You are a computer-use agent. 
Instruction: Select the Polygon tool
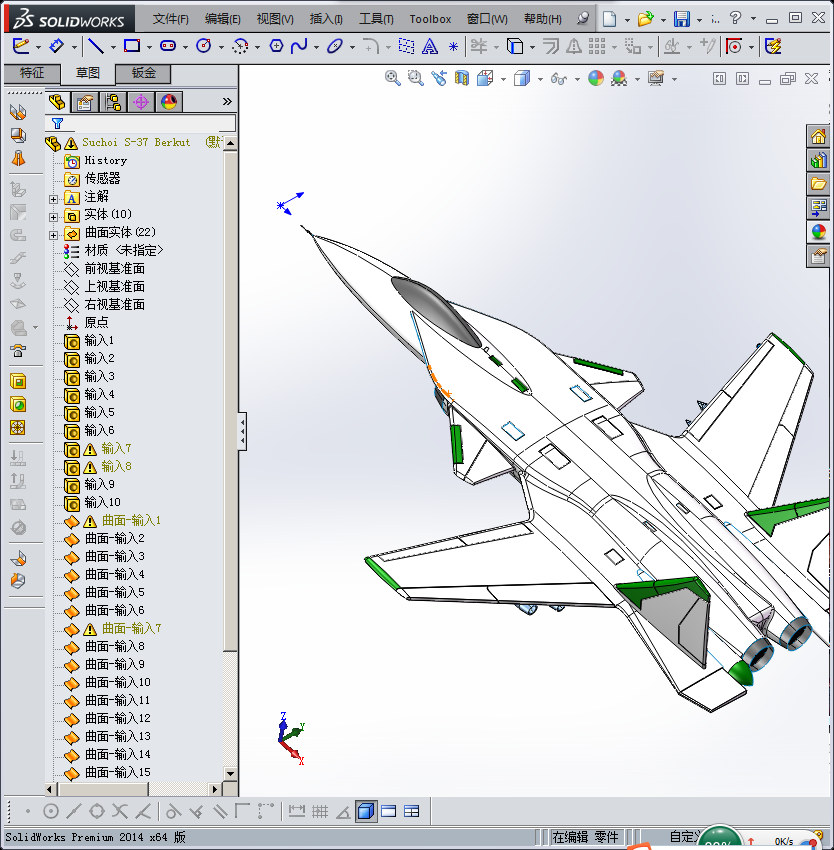276,46
